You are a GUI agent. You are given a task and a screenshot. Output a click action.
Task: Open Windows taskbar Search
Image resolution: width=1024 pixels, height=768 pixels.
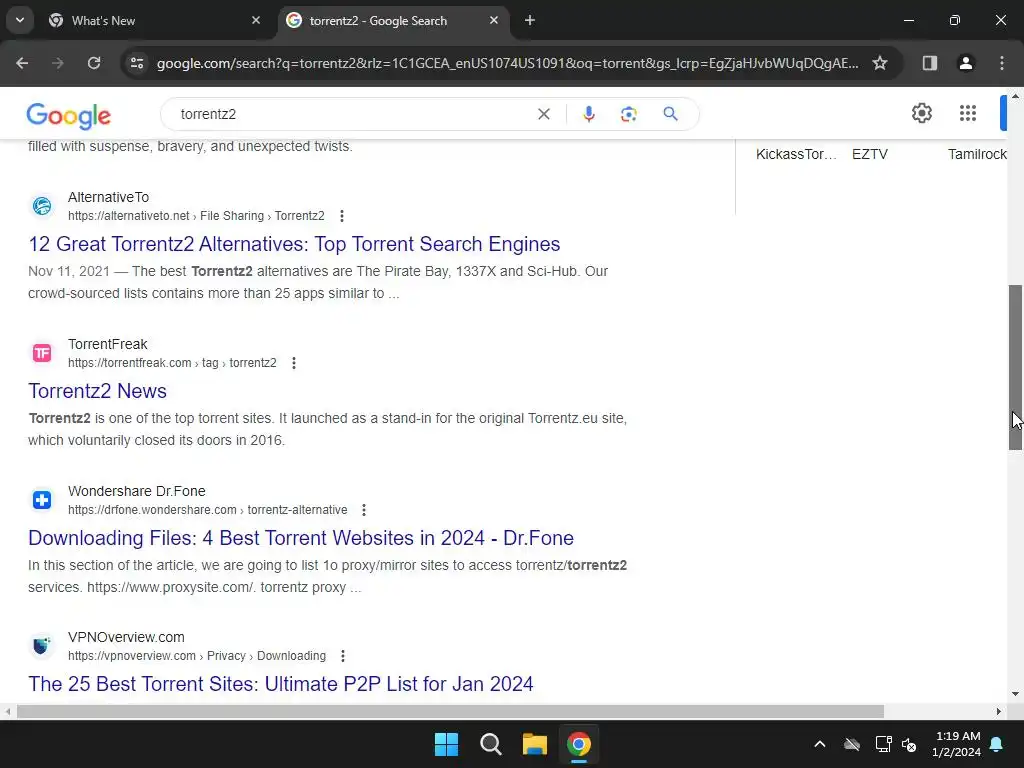click(490, 744)
